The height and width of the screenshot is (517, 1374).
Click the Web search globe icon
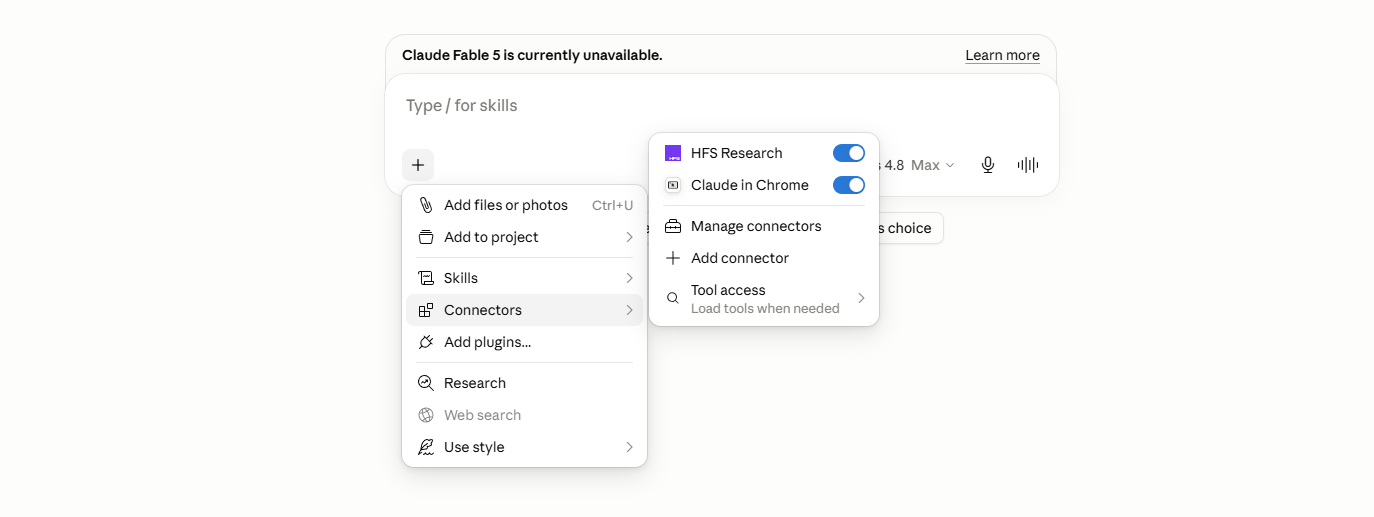(426, 415)
